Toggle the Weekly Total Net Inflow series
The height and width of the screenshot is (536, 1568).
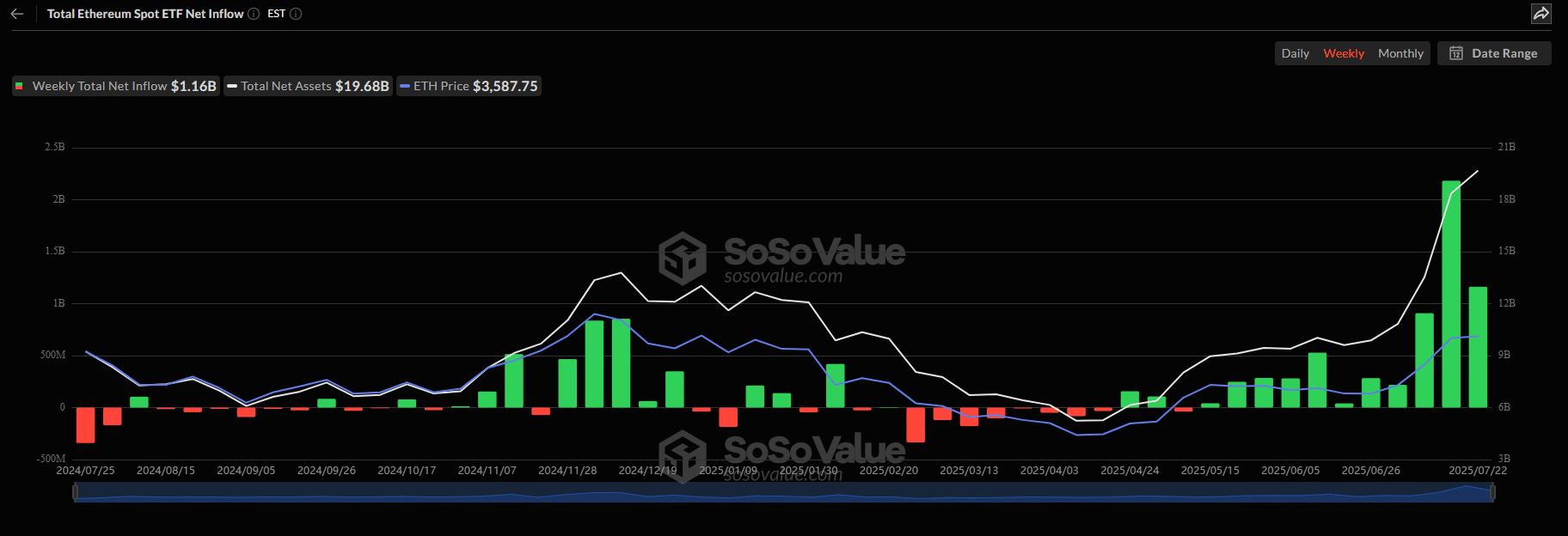[x=116, y=86]
